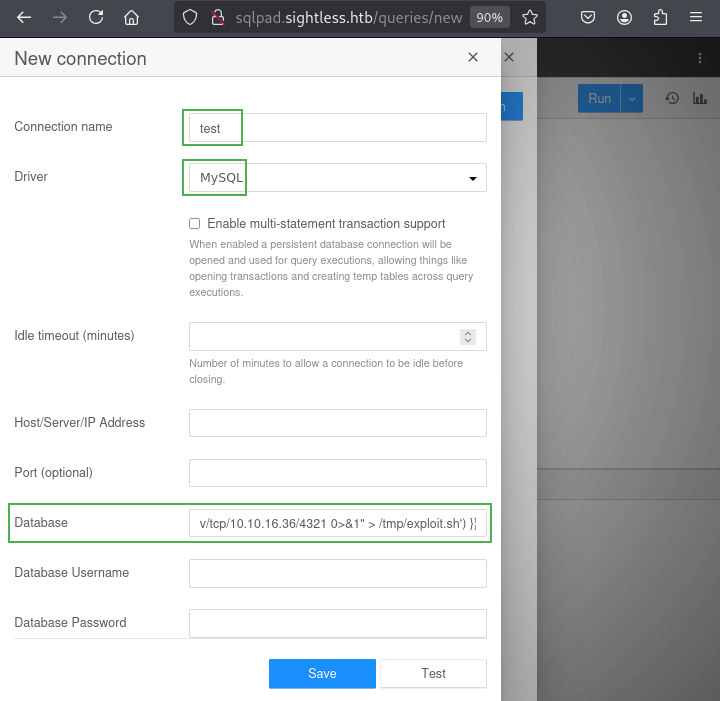
Task: Open the query history clock icon
Action: point(672,98)
